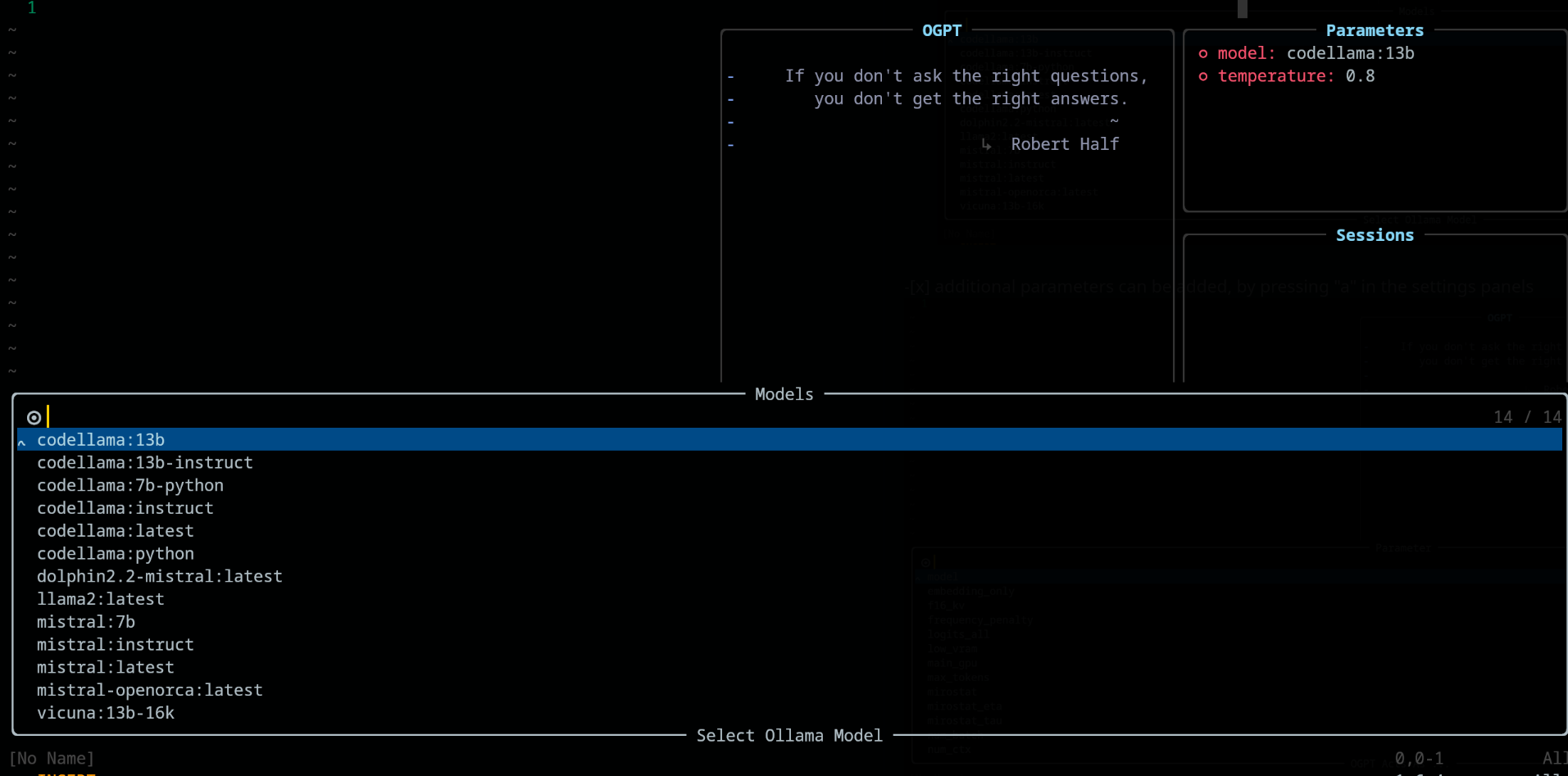Pick codellama:7b-python from the list
The height and width of the screenshot is (776, 1568).
[130, 486]
